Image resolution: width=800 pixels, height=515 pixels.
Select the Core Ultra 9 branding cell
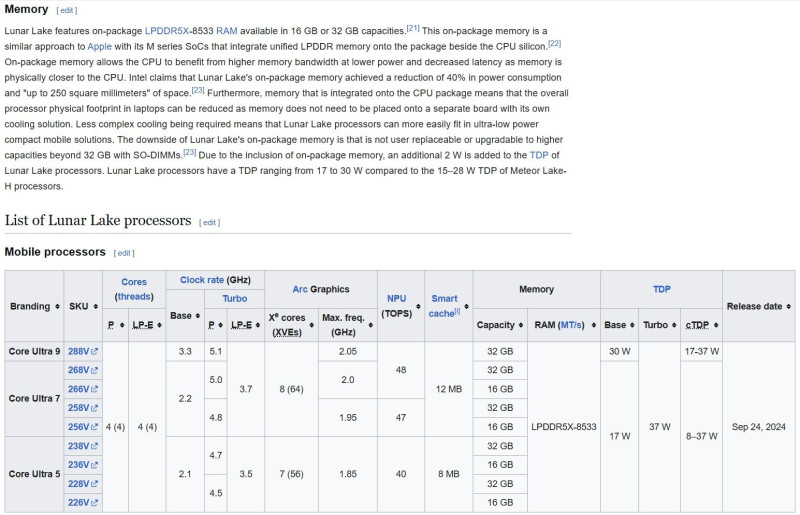[x=34, y=352]
